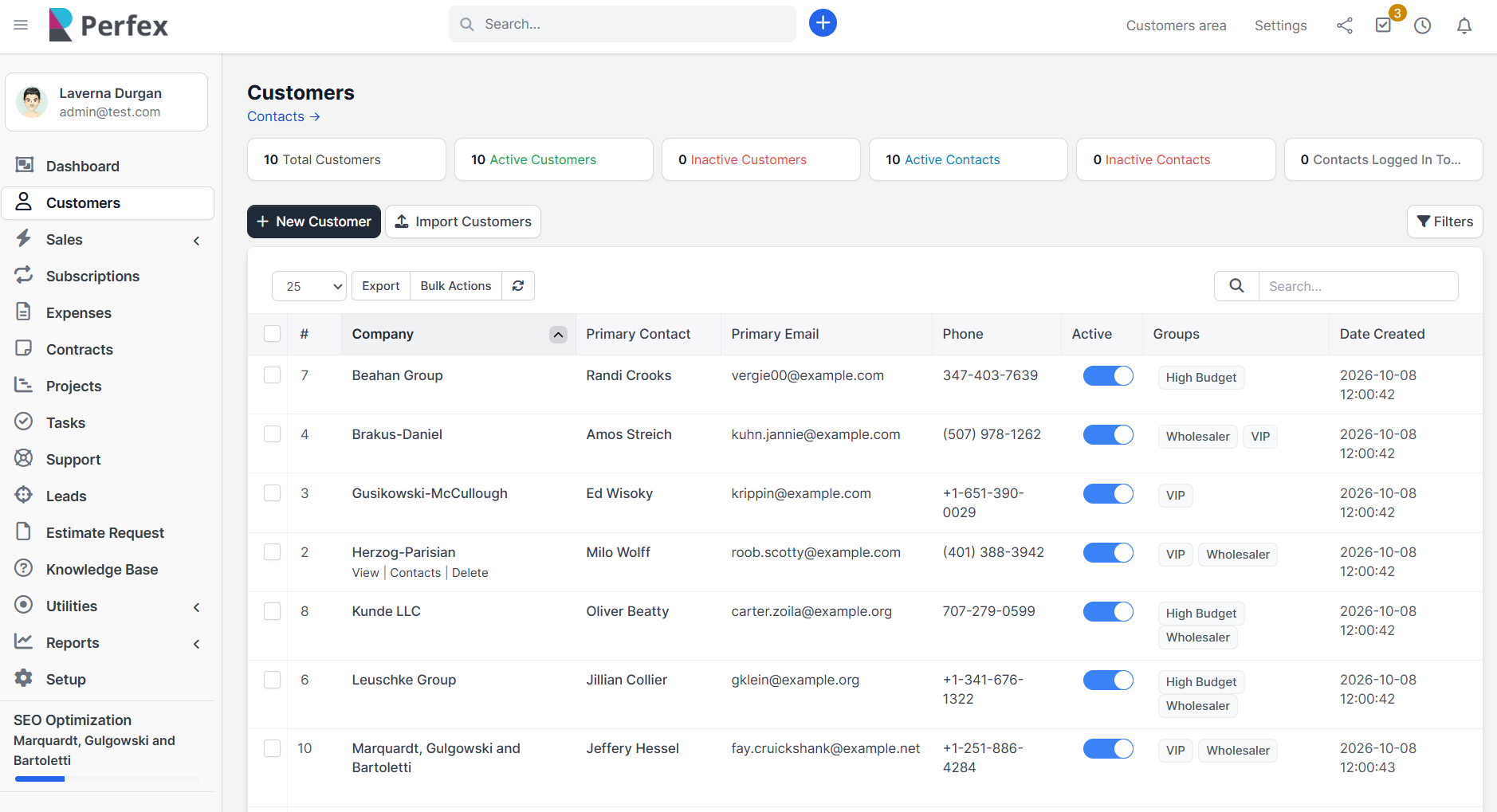1497x812 pixels.
Task: Click the table refresh icon
Action: pyautogui.click(x=518, y=285)
